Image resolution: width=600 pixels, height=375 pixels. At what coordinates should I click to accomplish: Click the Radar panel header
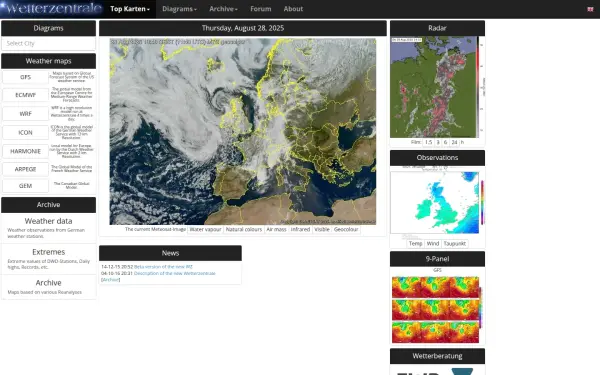click(437, 28)
